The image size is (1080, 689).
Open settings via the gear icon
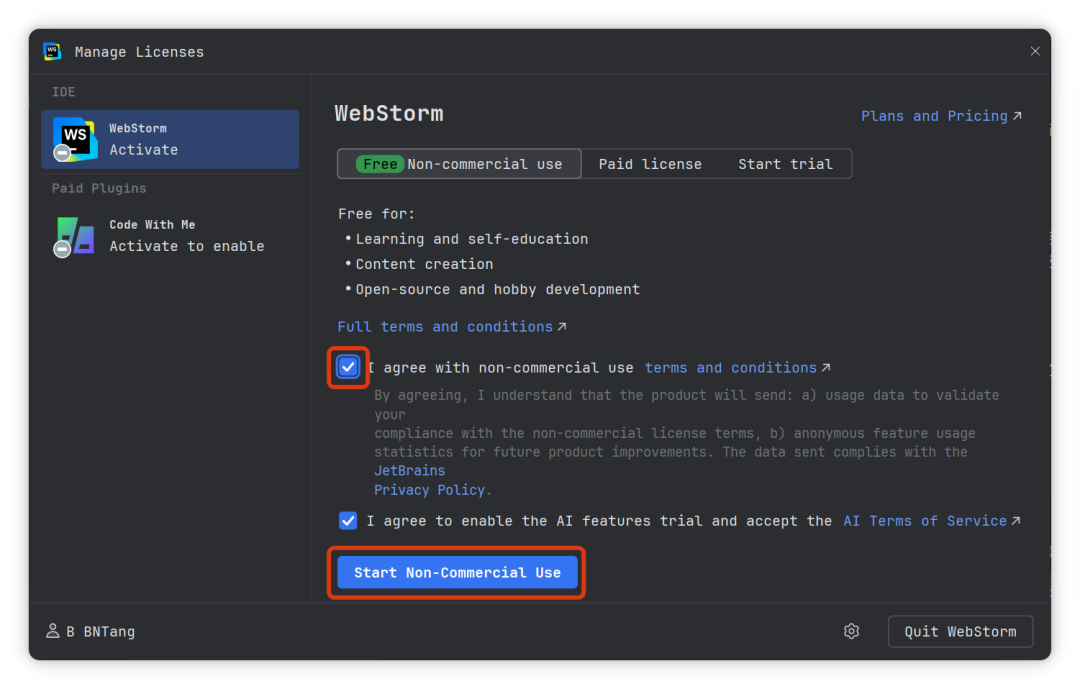click(851, 631)
